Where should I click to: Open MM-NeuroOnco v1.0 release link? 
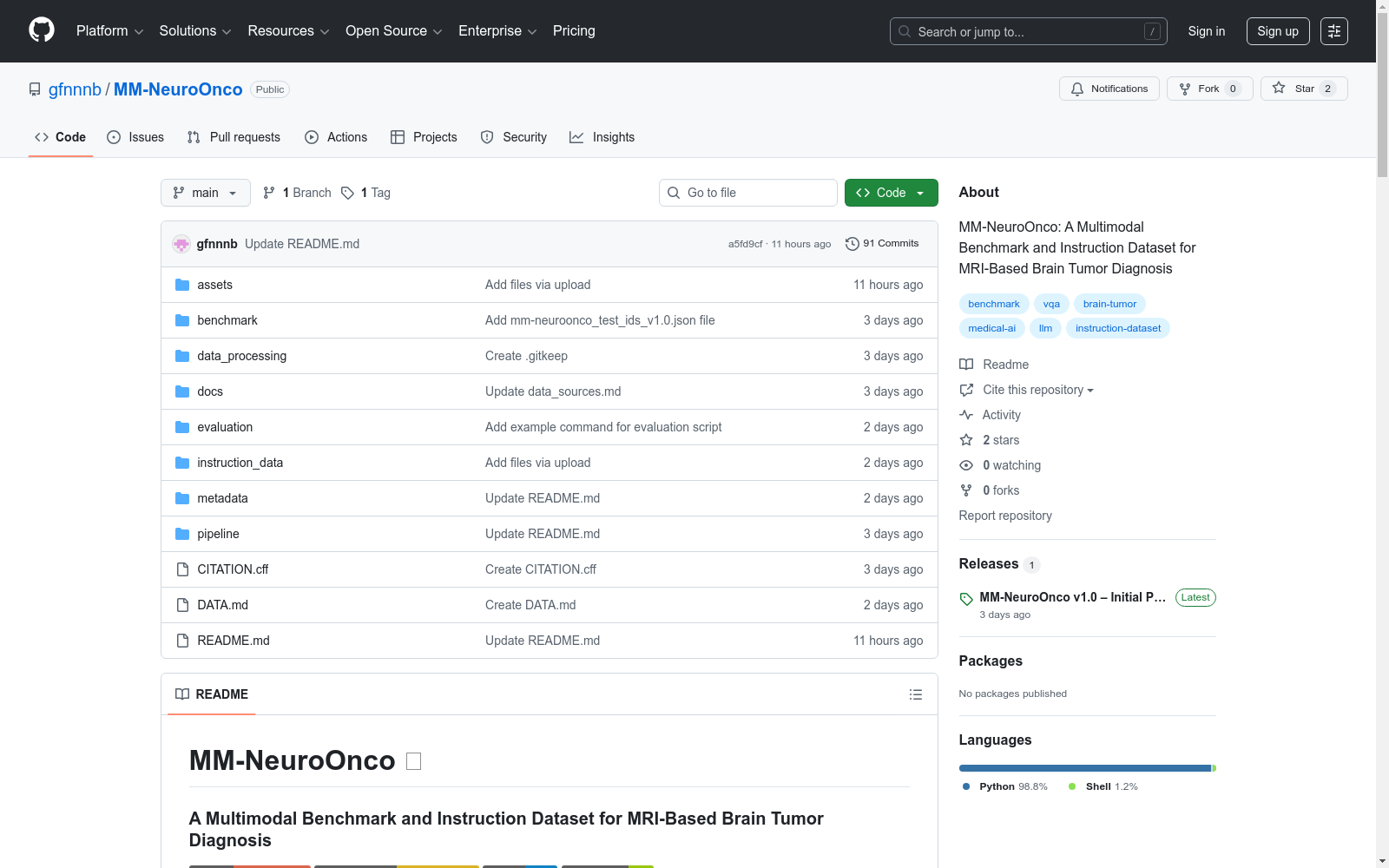[1073, 597]
